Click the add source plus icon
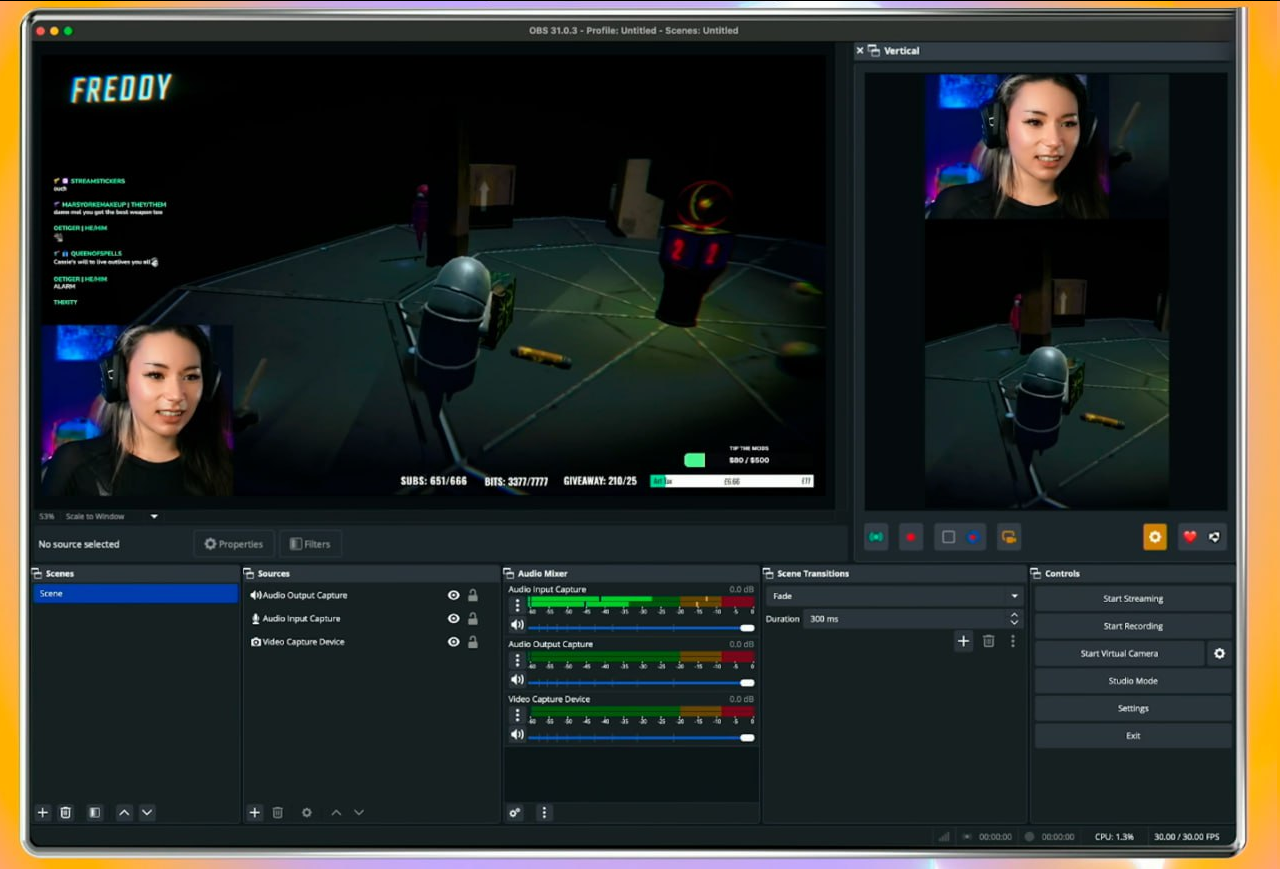Screen dimensions: 1280x869 click(254, 813)
